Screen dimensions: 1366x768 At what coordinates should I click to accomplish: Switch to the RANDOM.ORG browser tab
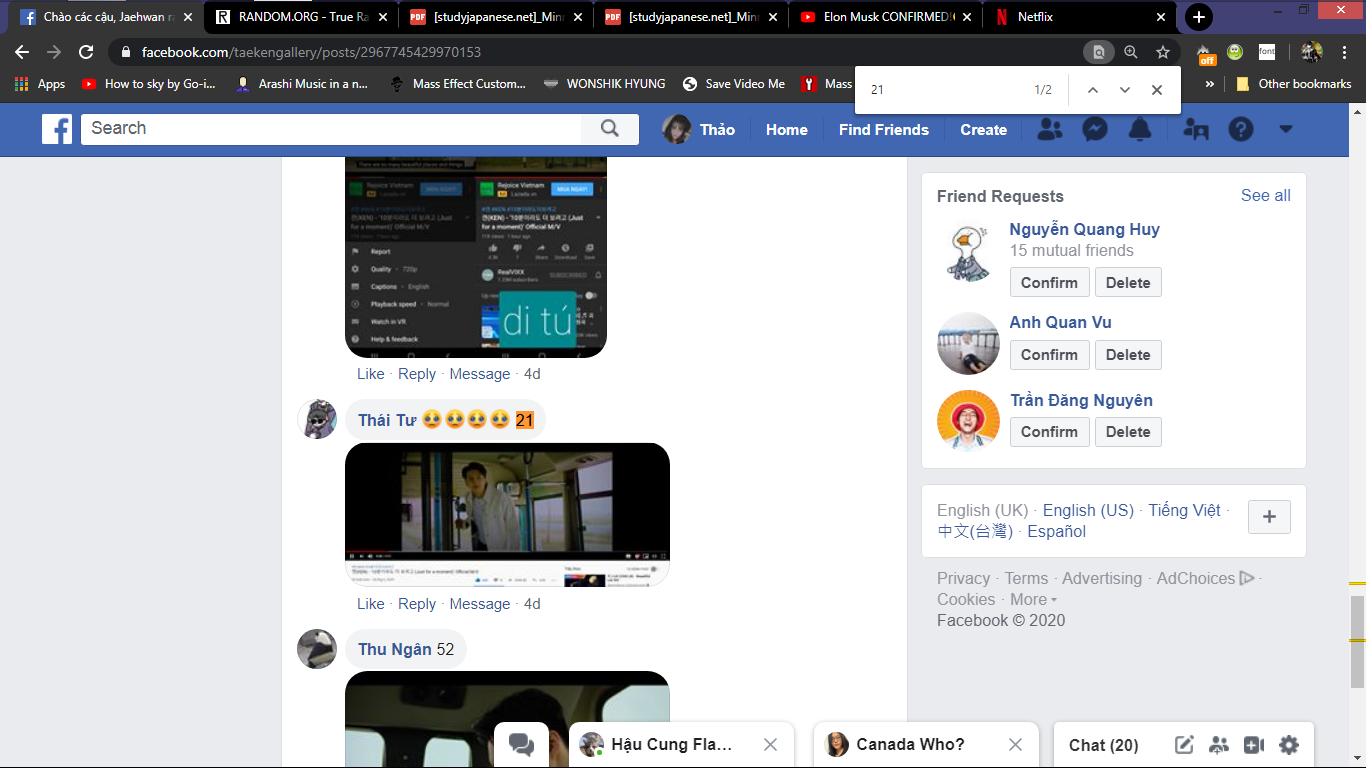click(x=300, y=17)
